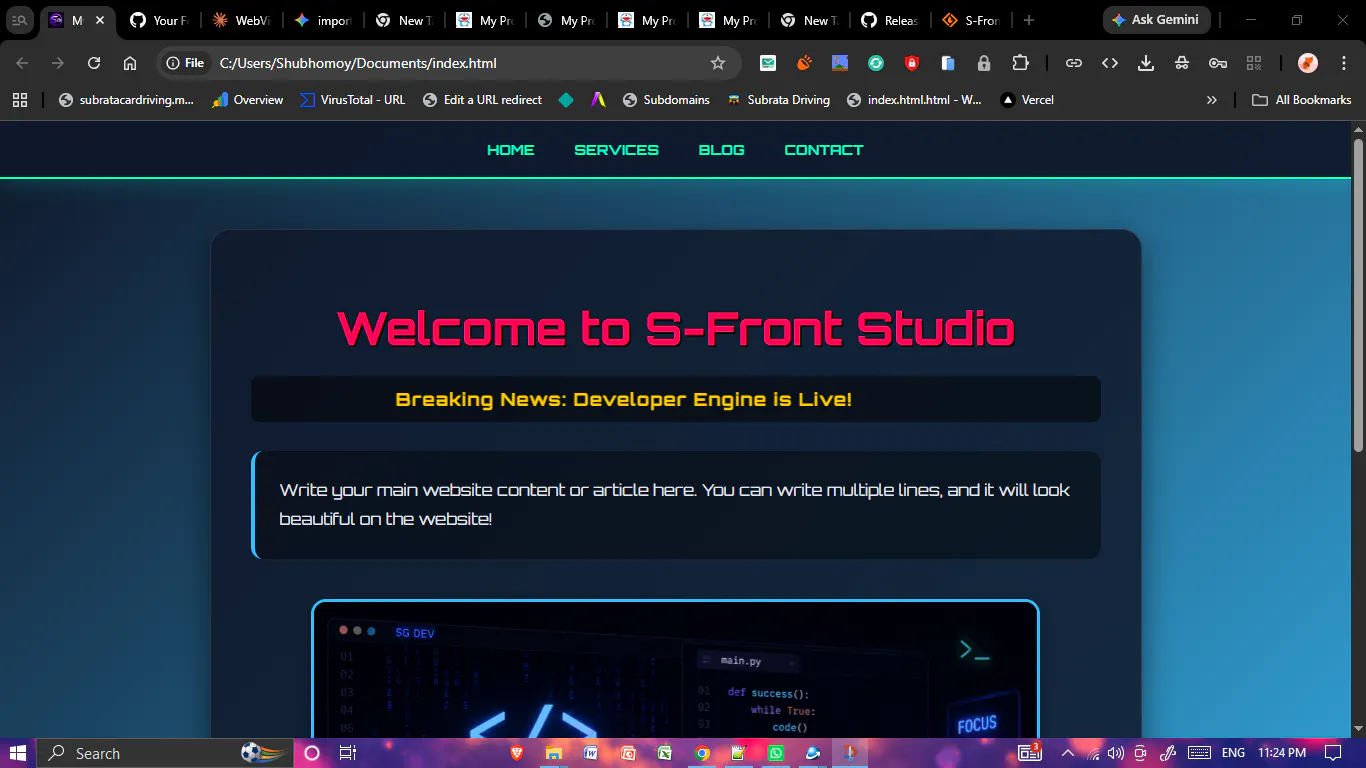
Task: Open the landscape picture extension icon
Action: click(x=840, y=63)
